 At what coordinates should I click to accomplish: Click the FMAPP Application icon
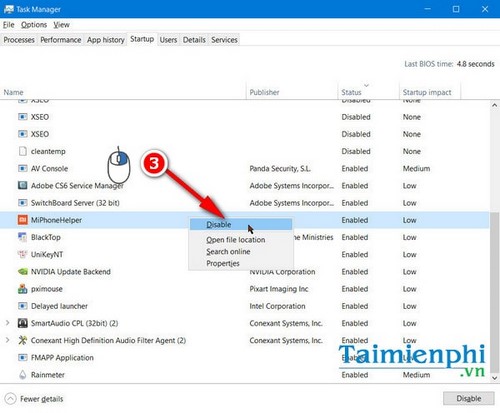click(22, 358)
